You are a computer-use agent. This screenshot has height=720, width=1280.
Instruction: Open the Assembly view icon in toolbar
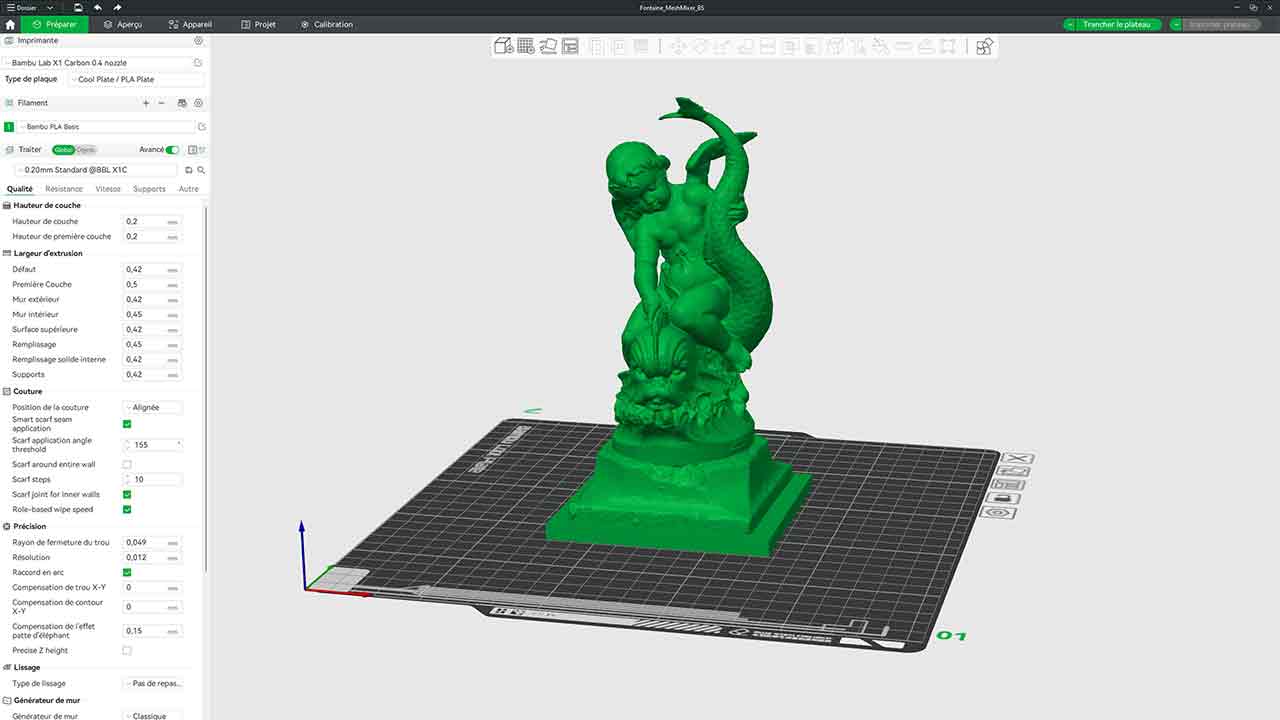[984, 46]
